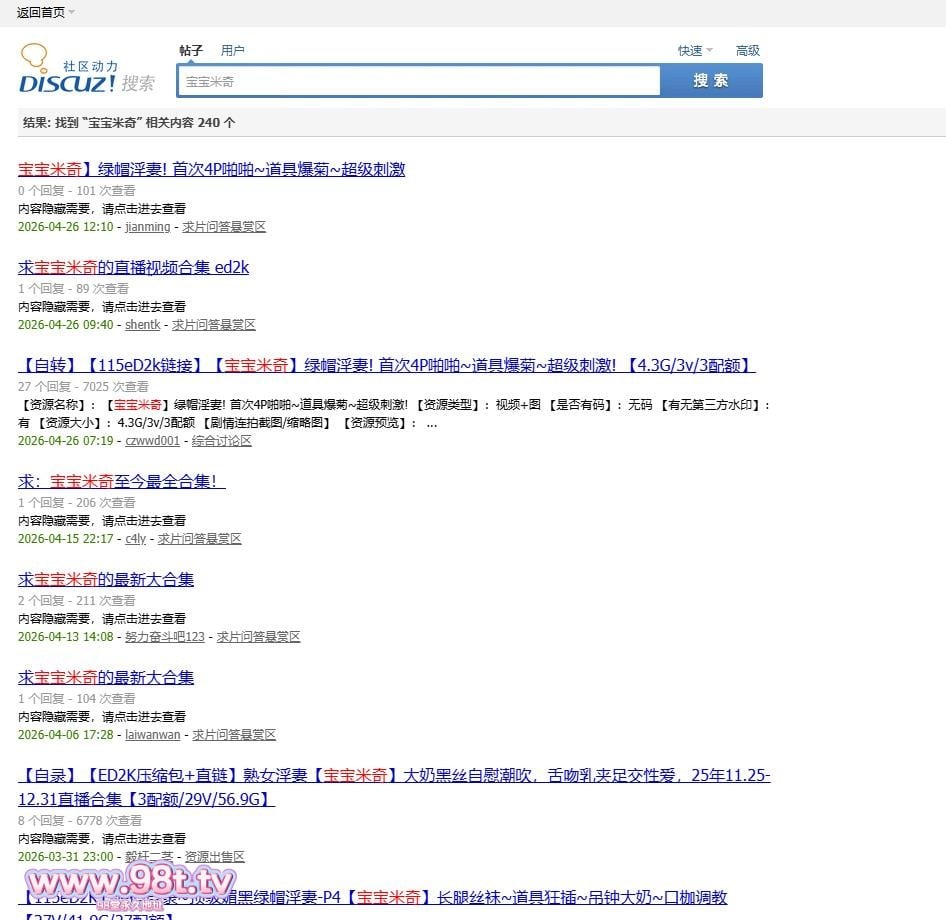Open 求片问答悬赏区 next to shentk
946x920 pixels.
coord(214,325)
